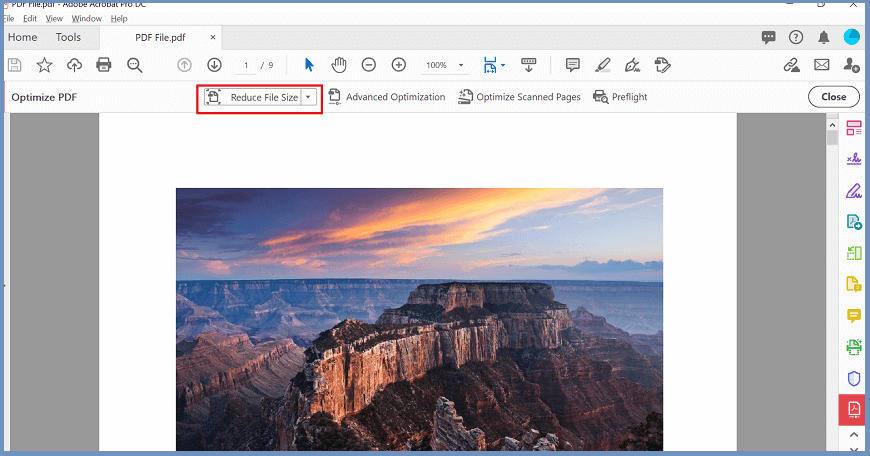Select the Hand pan tool
The height and width of the screenshot is (456, 870).
pyautogui.click(x=339, y=65)
